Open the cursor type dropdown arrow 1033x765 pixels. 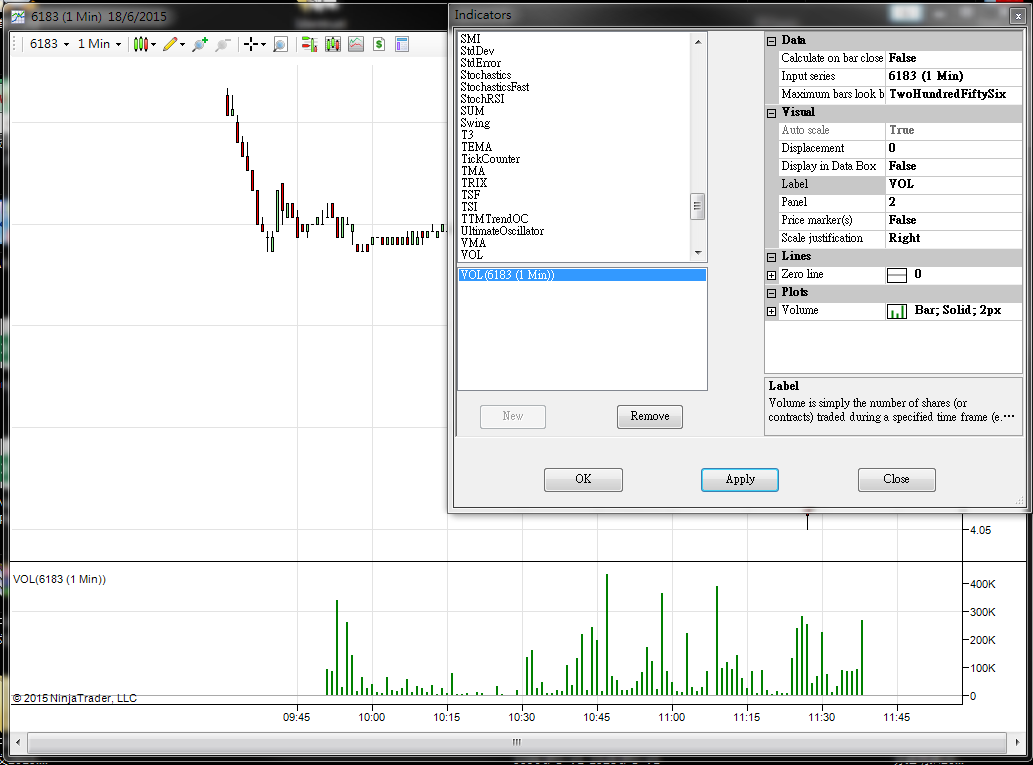(263, 45)
